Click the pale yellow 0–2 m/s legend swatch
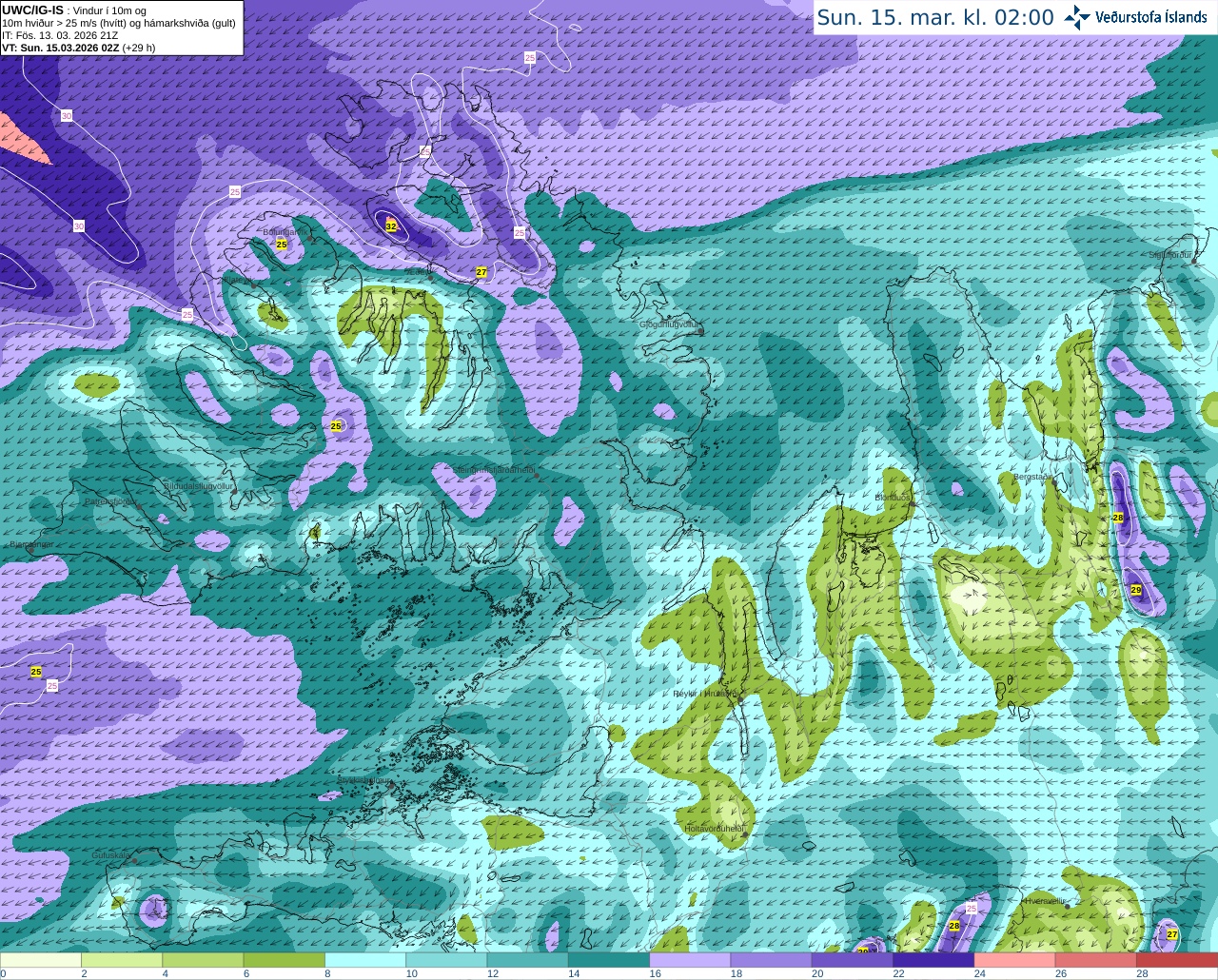The image size is (1218, 980). point(41,960)
